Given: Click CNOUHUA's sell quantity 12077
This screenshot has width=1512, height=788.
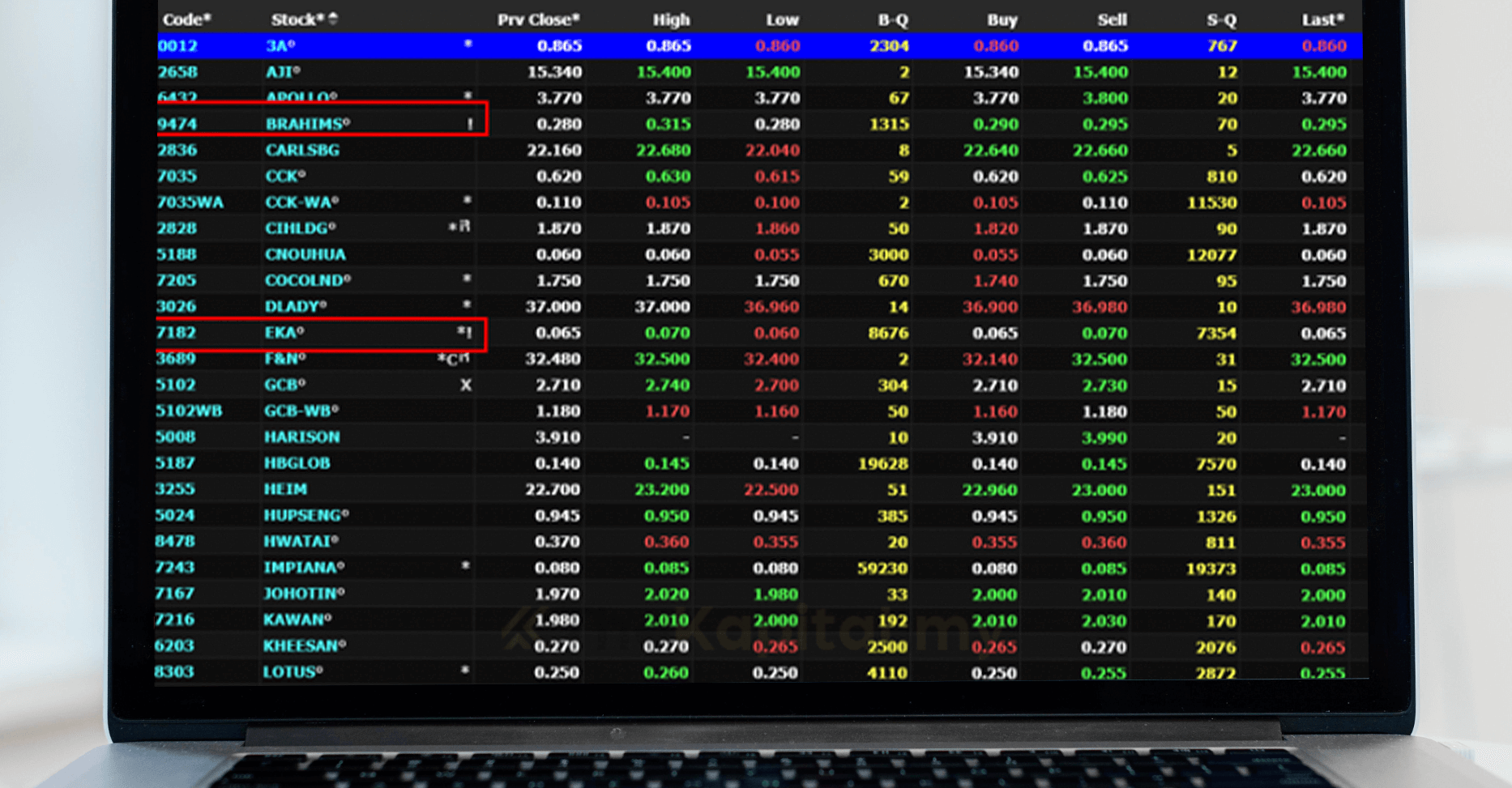Looking at the screenshot, I should [1211, 255].
